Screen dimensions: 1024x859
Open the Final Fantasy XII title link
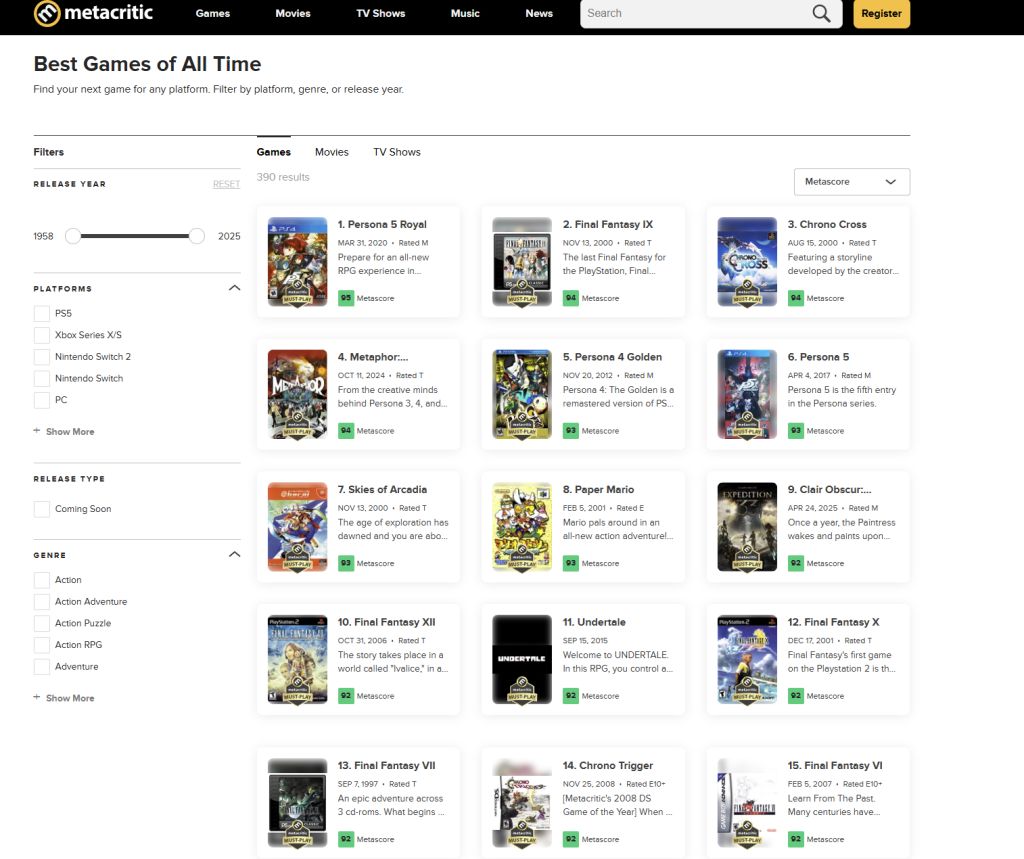(387, 622)
